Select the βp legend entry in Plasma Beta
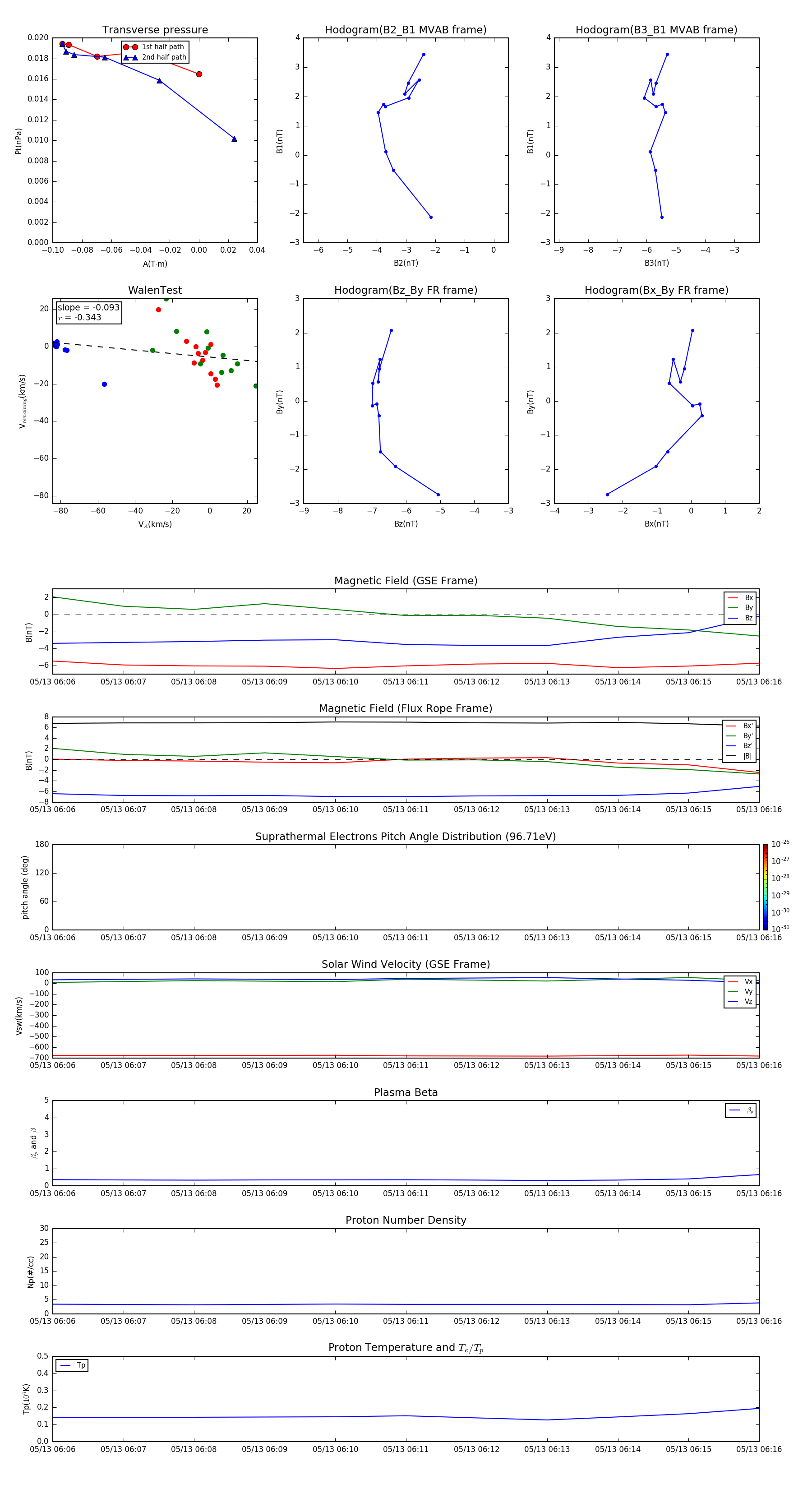This screenshot has width=812, height=1489. (x=741, y=1110)
